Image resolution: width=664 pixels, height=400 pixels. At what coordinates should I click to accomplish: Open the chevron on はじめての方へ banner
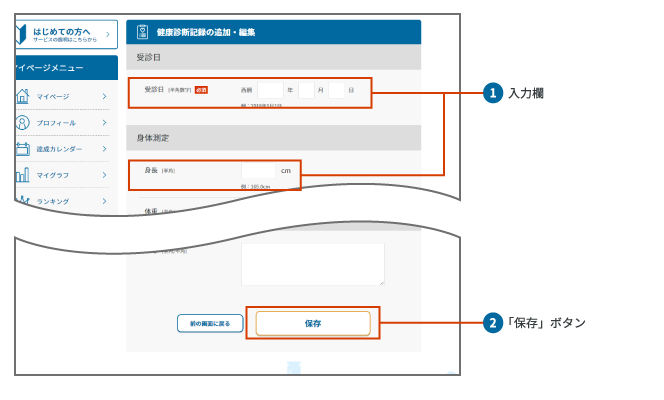(108, 34)
